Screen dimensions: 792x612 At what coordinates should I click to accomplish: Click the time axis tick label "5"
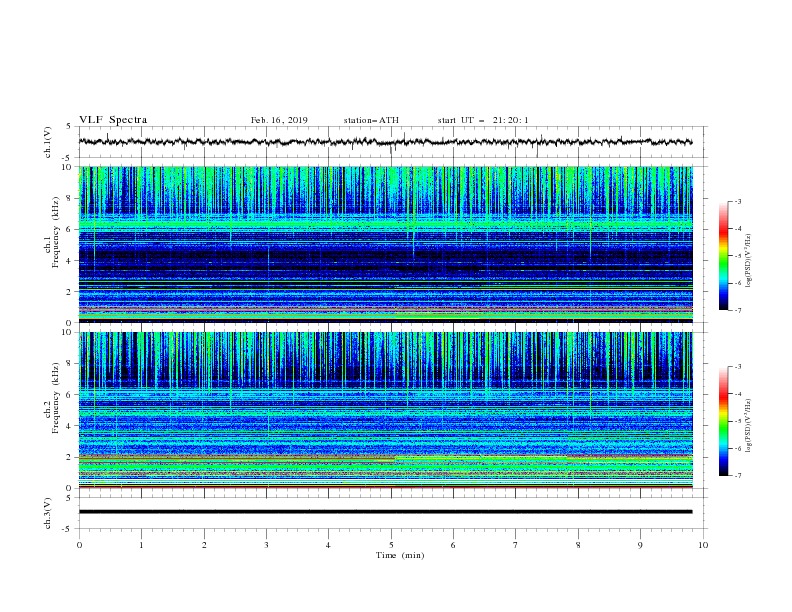pos(391,545)
